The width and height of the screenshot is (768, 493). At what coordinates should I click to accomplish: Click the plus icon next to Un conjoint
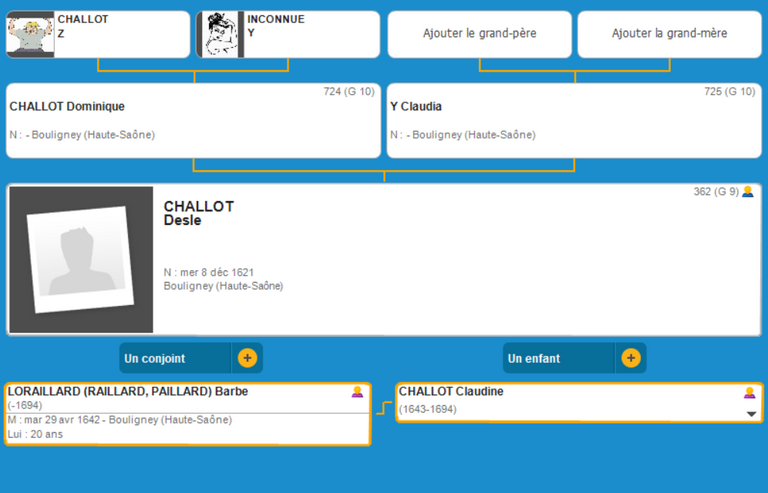pyautogui.click(x=247, y=358)
